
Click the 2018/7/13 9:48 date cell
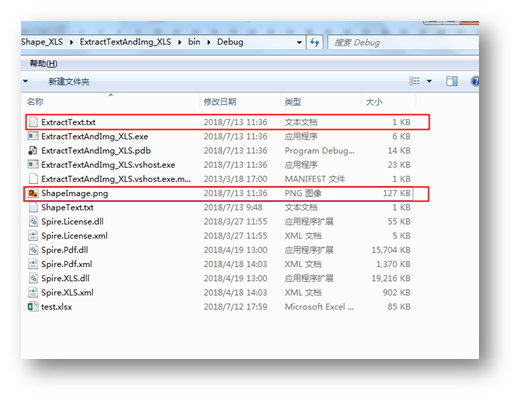pos(233,207)
